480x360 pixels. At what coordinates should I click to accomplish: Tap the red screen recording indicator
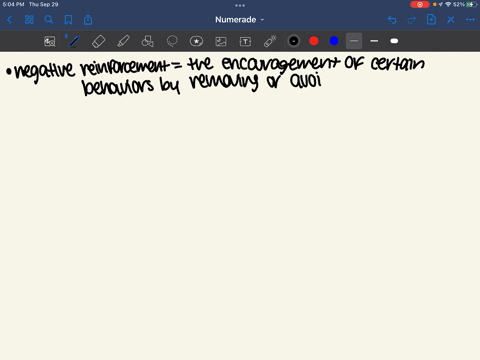click(x=420, y=4)
